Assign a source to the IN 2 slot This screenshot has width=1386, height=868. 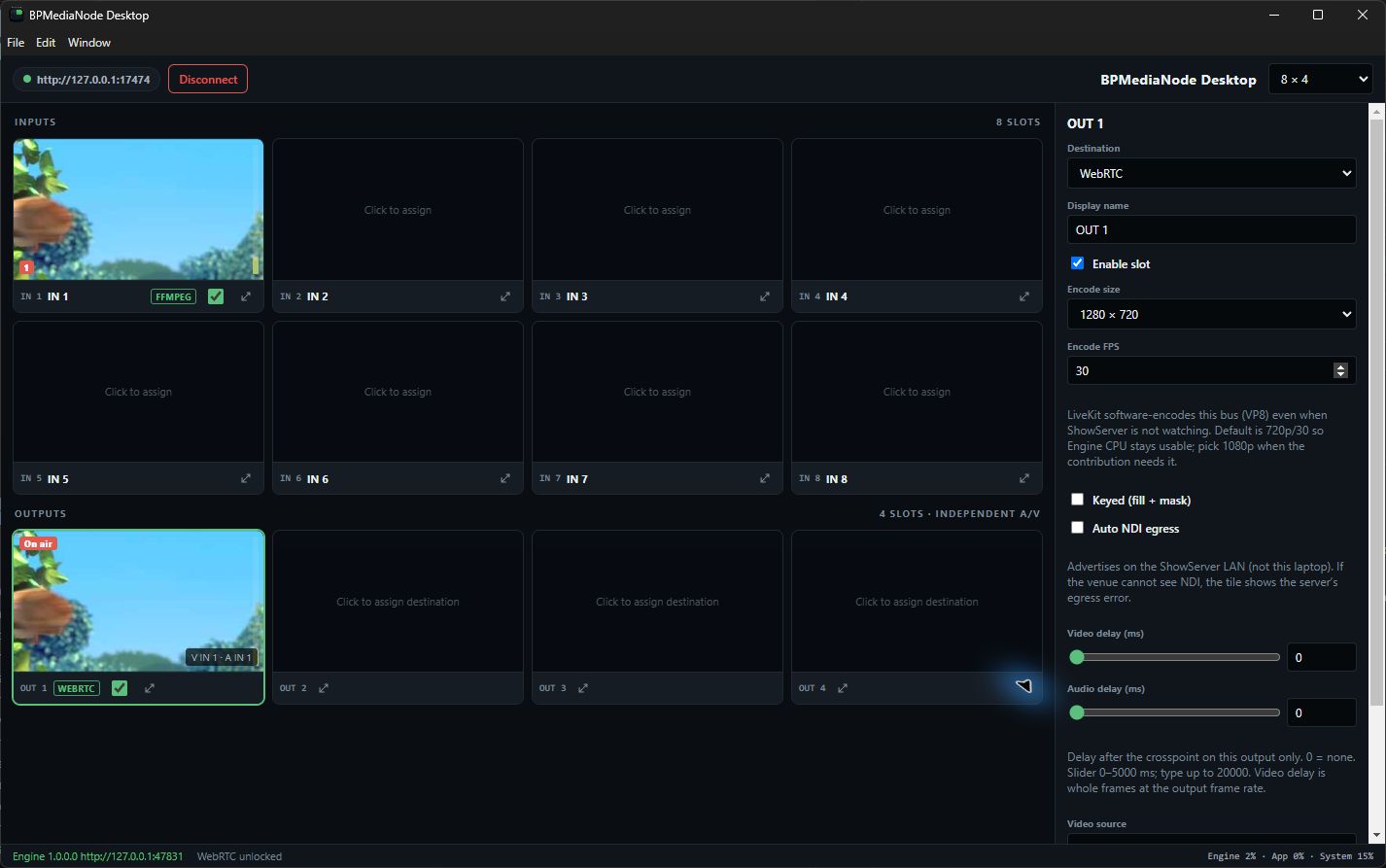point(398,210)
